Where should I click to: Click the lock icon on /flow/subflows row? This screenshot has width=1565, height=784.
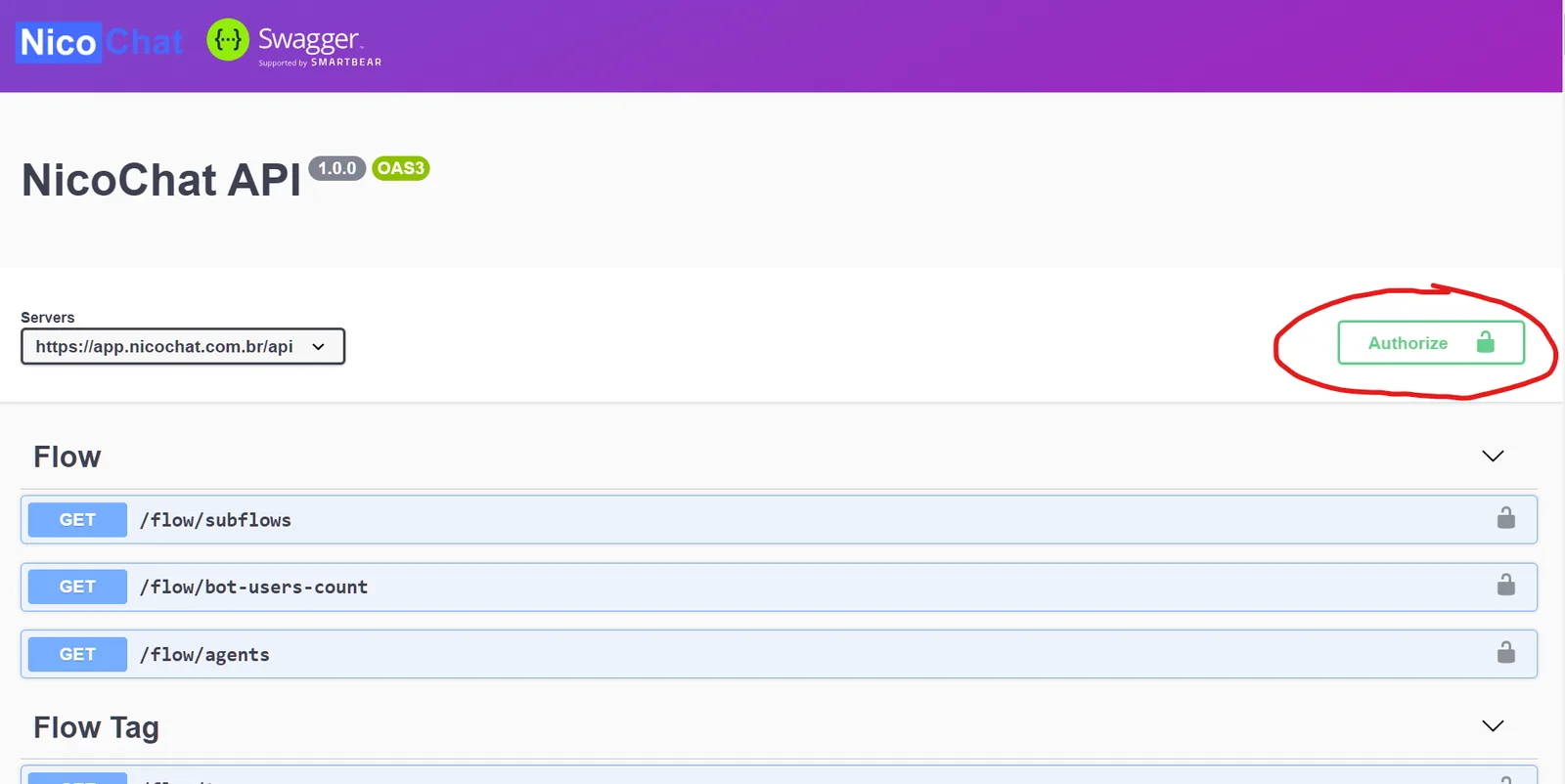(x=1506, y=518)
